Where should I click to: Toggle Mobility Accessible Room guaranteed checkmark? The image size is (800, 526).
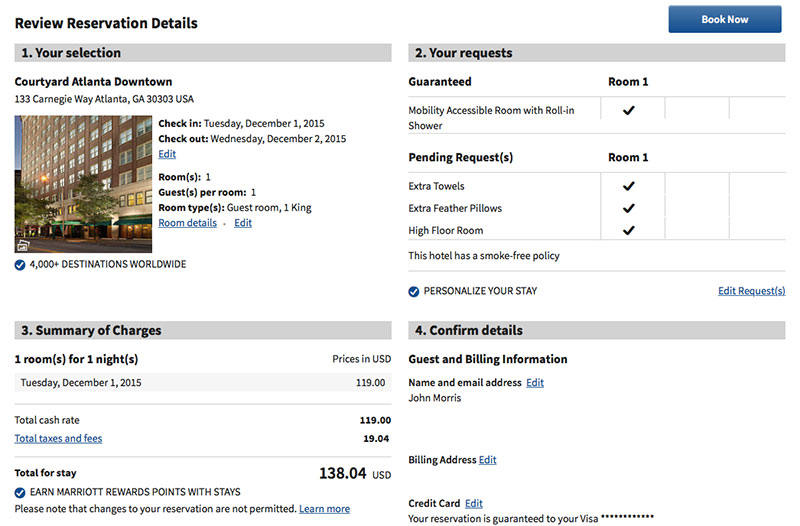(628, 110)
